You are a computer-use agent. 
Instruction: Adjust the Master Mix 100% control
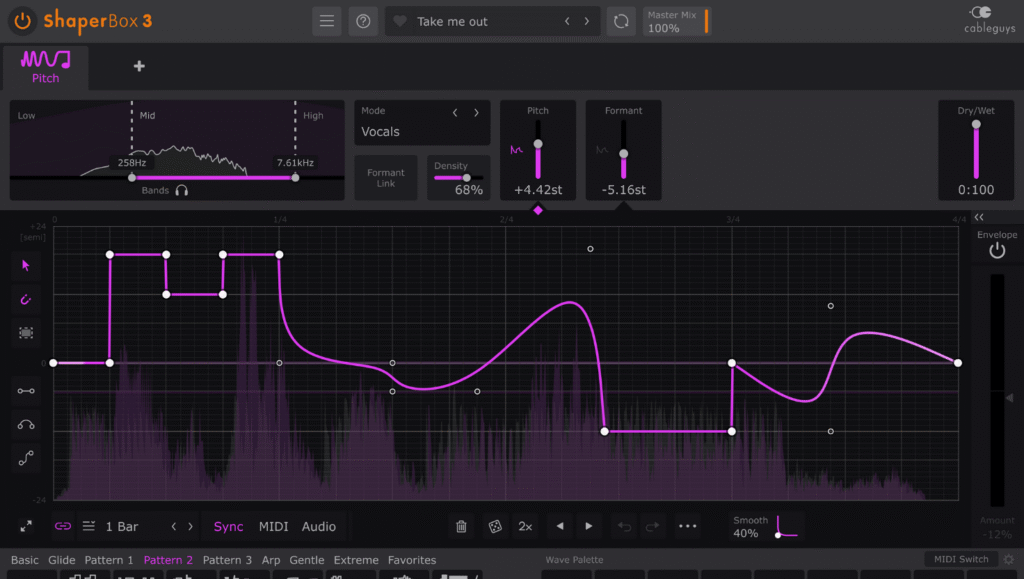pos(676,22)
